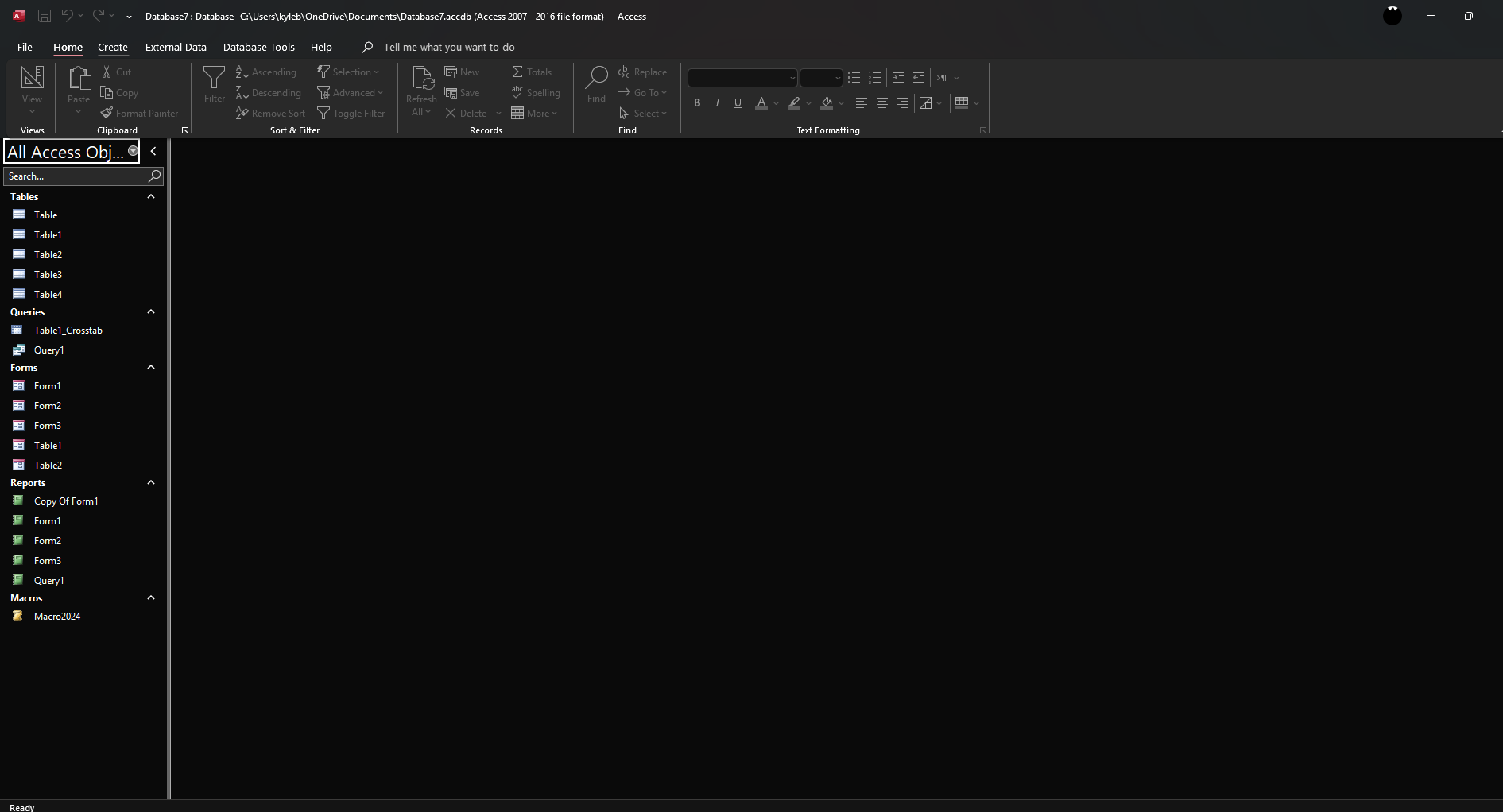
Task: Toggle Totals row in Records group
Action: tap(532, 72)
